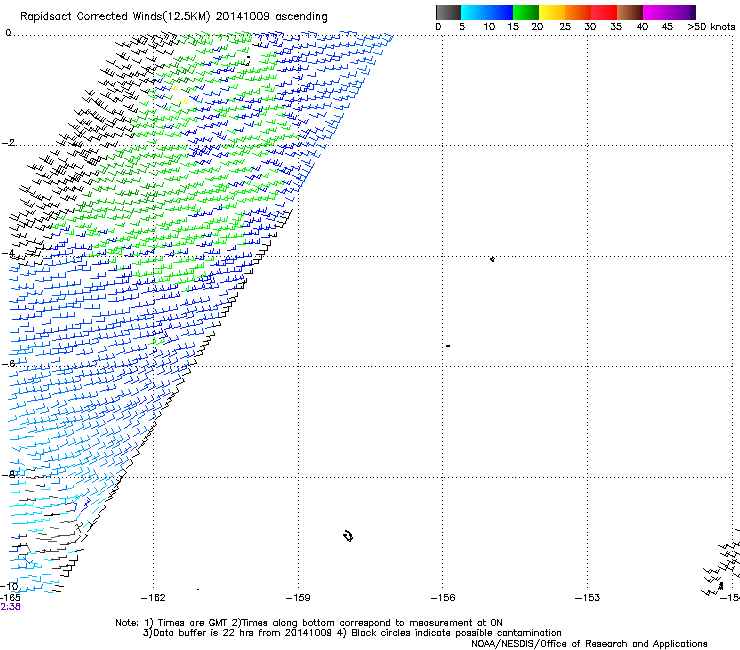Click the dark purple >50 knots legend segment

pyautogui.click(x=692, y=12)
